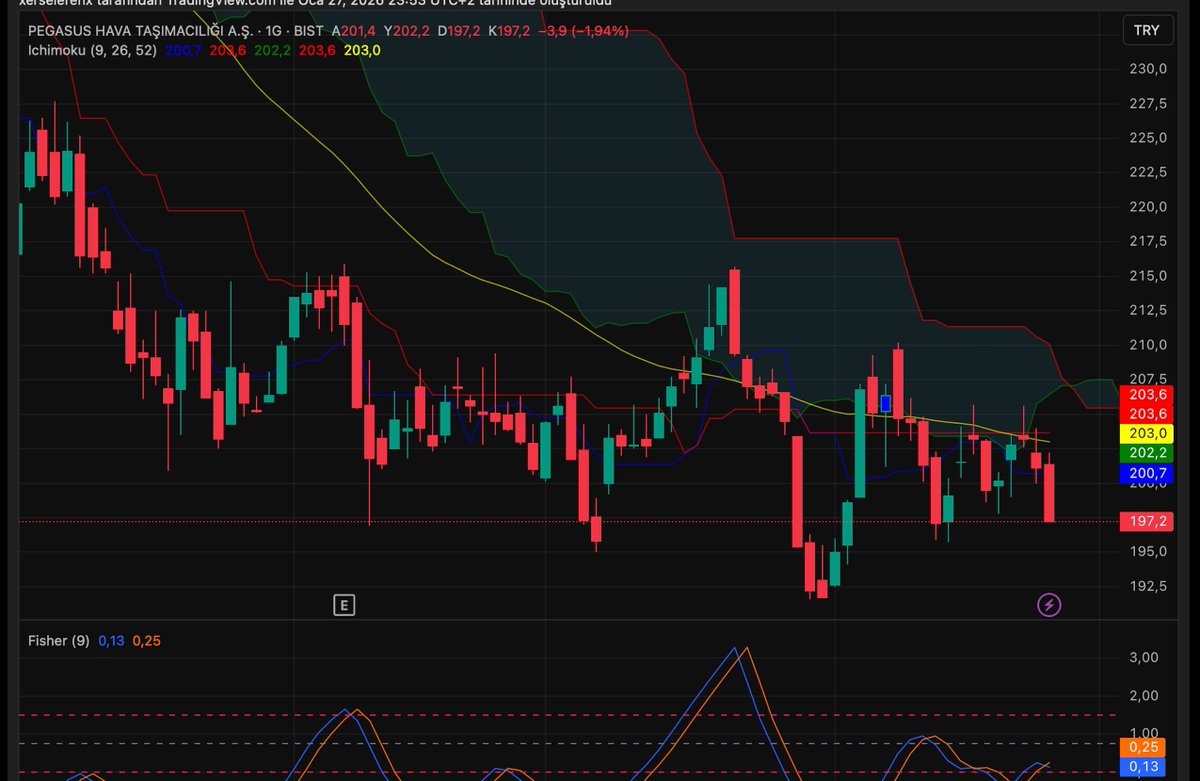Click the A201,4 open value
1200x781 pixels.
click(355, 31)
